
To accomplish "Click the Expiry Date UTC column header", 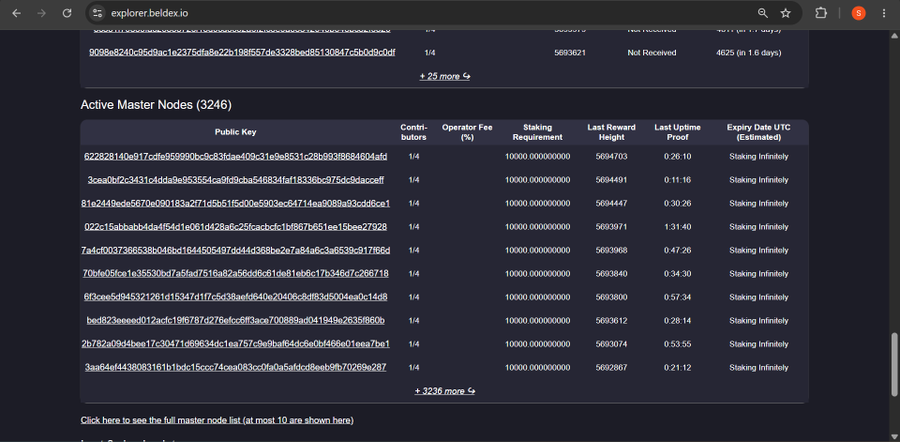I will click(759, 132).
